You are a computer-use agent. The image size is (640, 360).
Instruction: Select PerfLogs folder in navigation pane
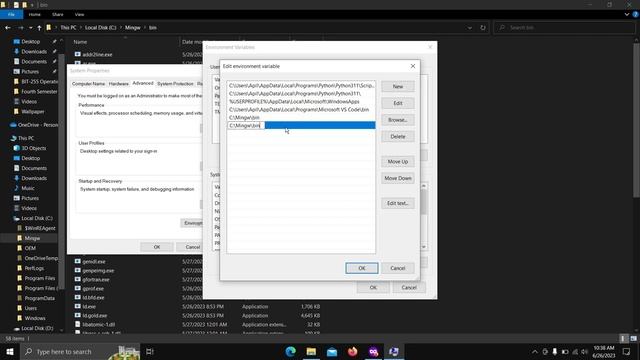[34, 268]
